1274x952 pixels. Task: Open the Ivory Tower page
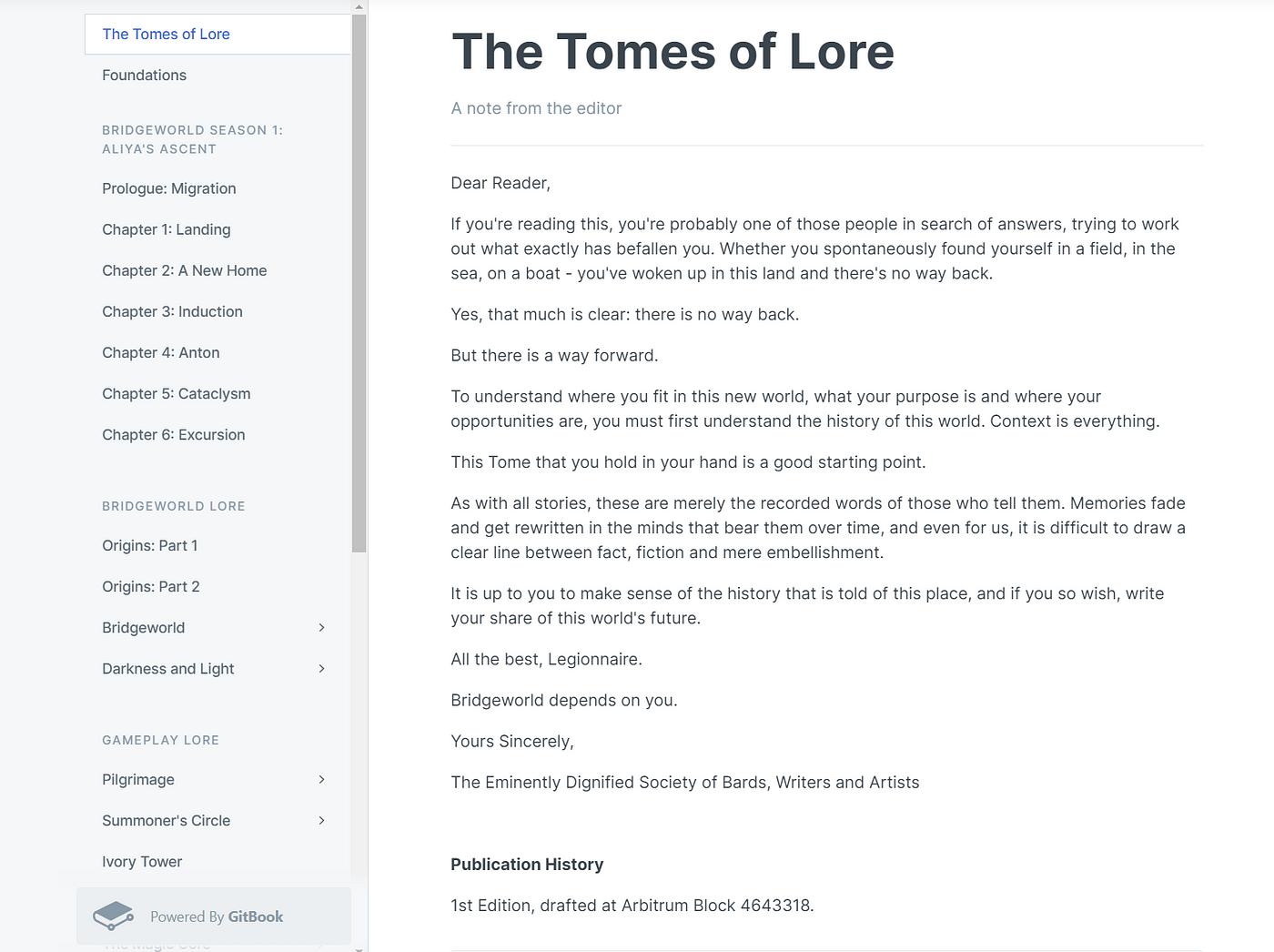[x=142, y=862]
